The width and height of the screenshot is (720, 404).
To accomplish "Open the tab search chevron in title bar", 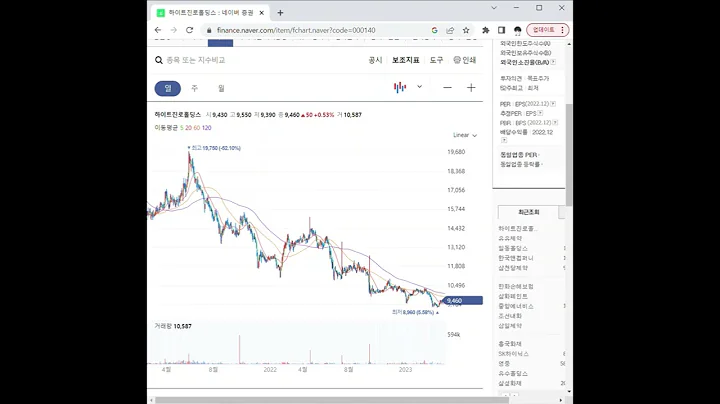I will 494,8.
